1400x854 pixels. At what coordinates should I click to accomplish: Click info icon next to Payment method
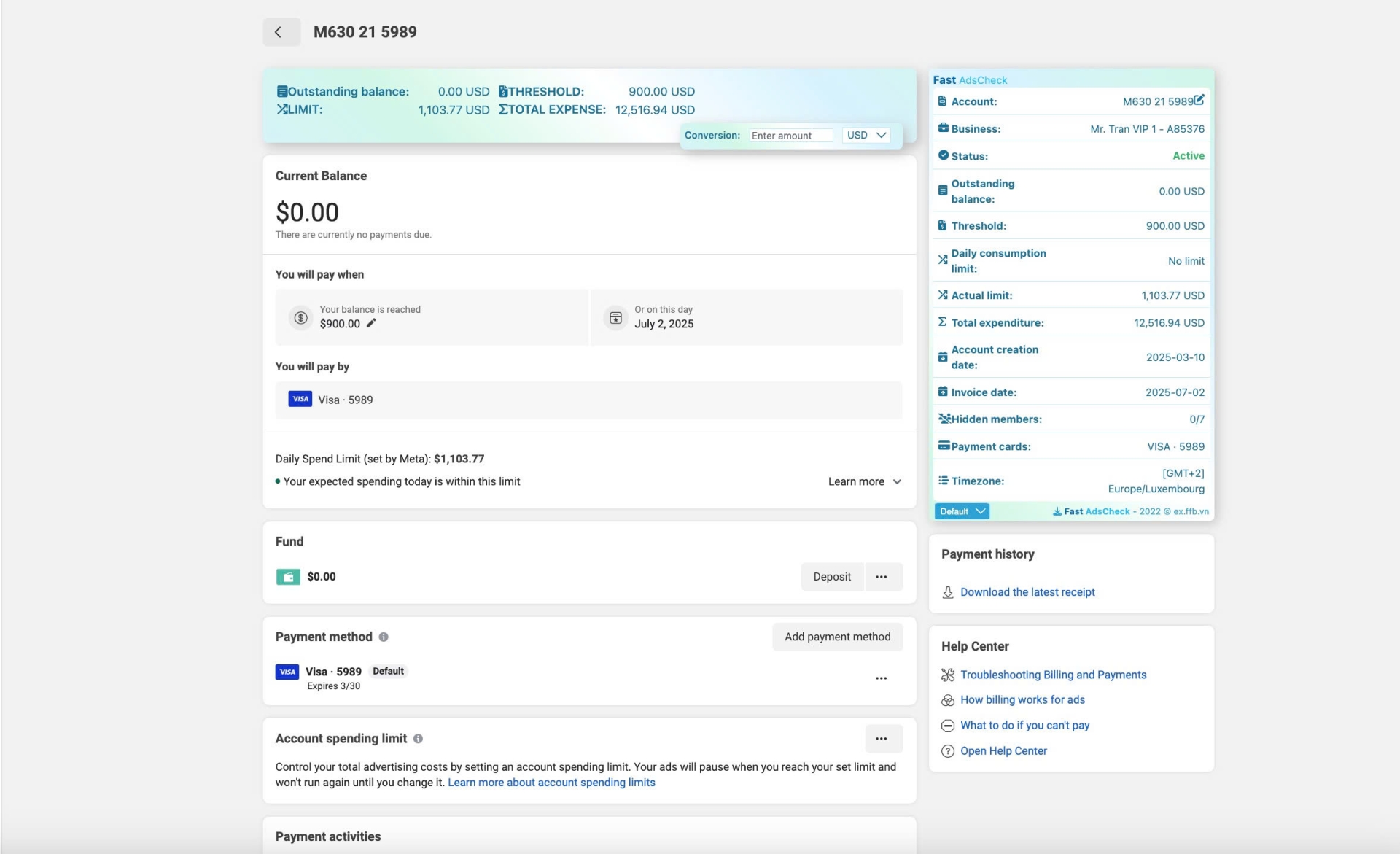pyautogui.click(x=384, y=637)
